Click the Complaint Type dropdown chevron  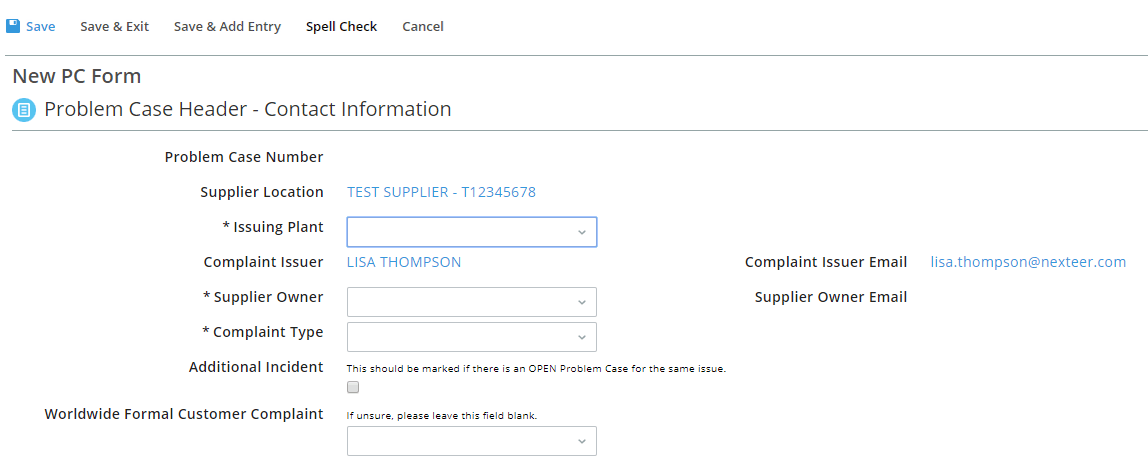[582, 338]
